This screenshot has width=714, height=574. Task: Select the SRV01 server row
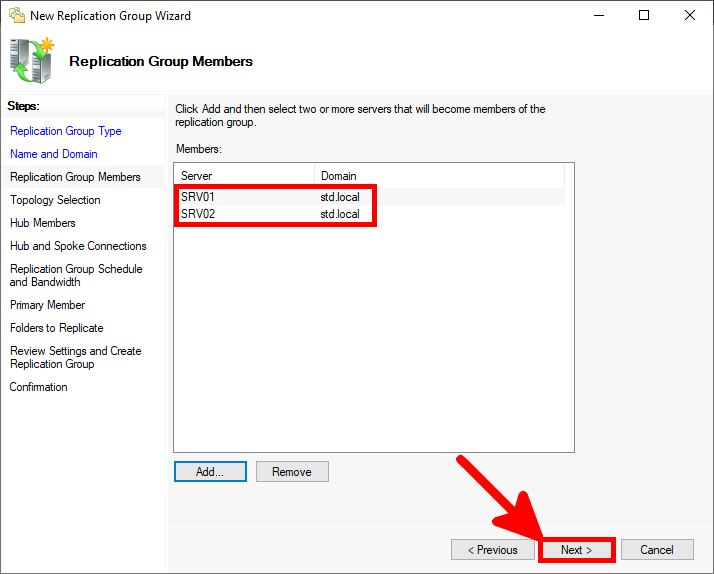coord(369,197)
